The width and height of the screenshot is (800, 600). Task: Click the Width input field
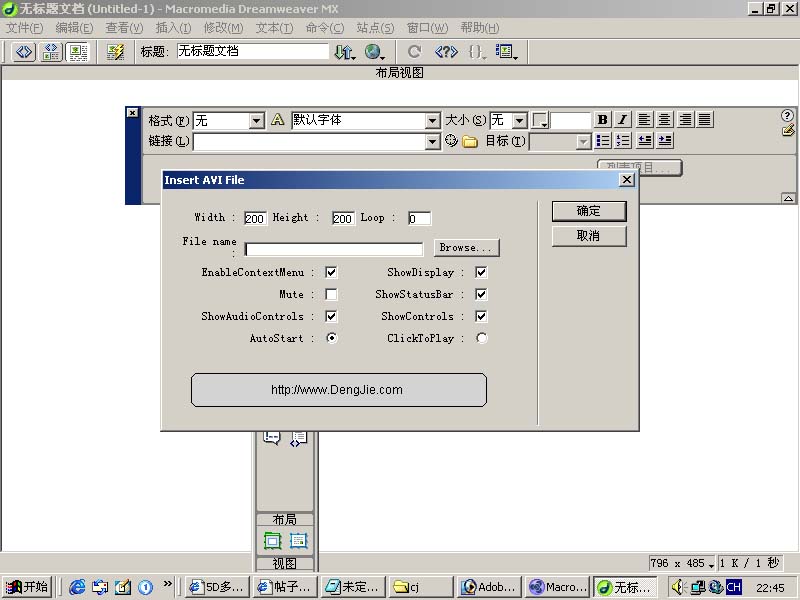(255, 218)
